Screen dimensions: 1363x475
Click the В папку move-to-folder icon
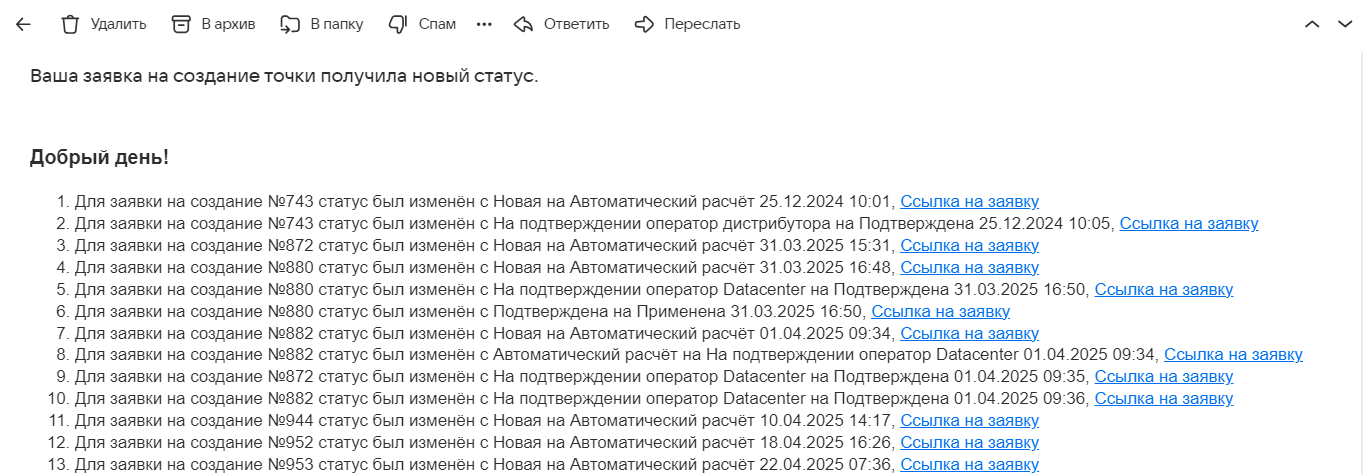tap(290, 24)
